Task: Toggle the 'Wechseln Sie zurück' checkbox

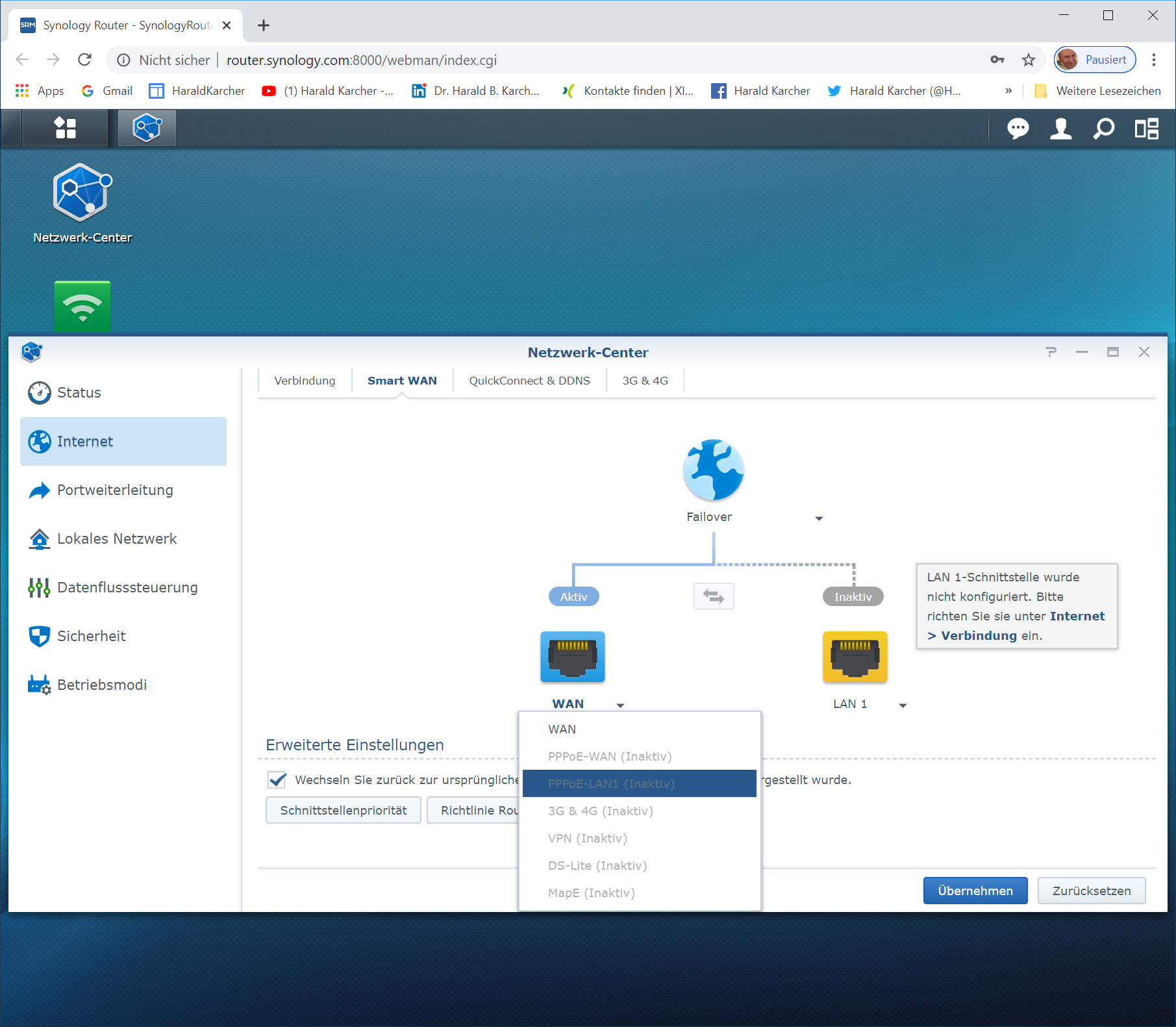Action: 277,780
